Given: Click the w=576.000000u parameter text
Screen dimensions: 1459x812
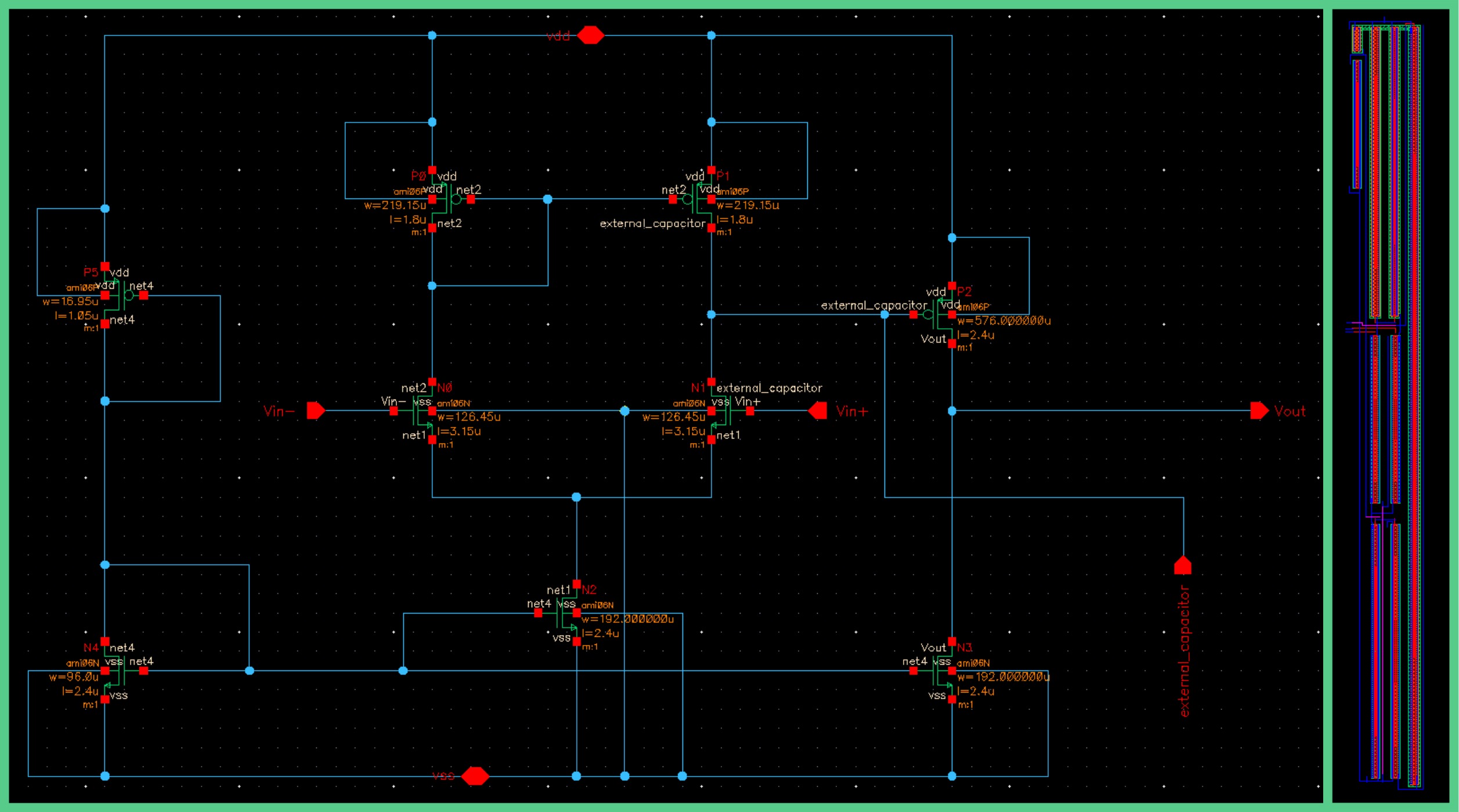Looking at the screenshot, I should pyautogui.click(x=1004, y=321).
